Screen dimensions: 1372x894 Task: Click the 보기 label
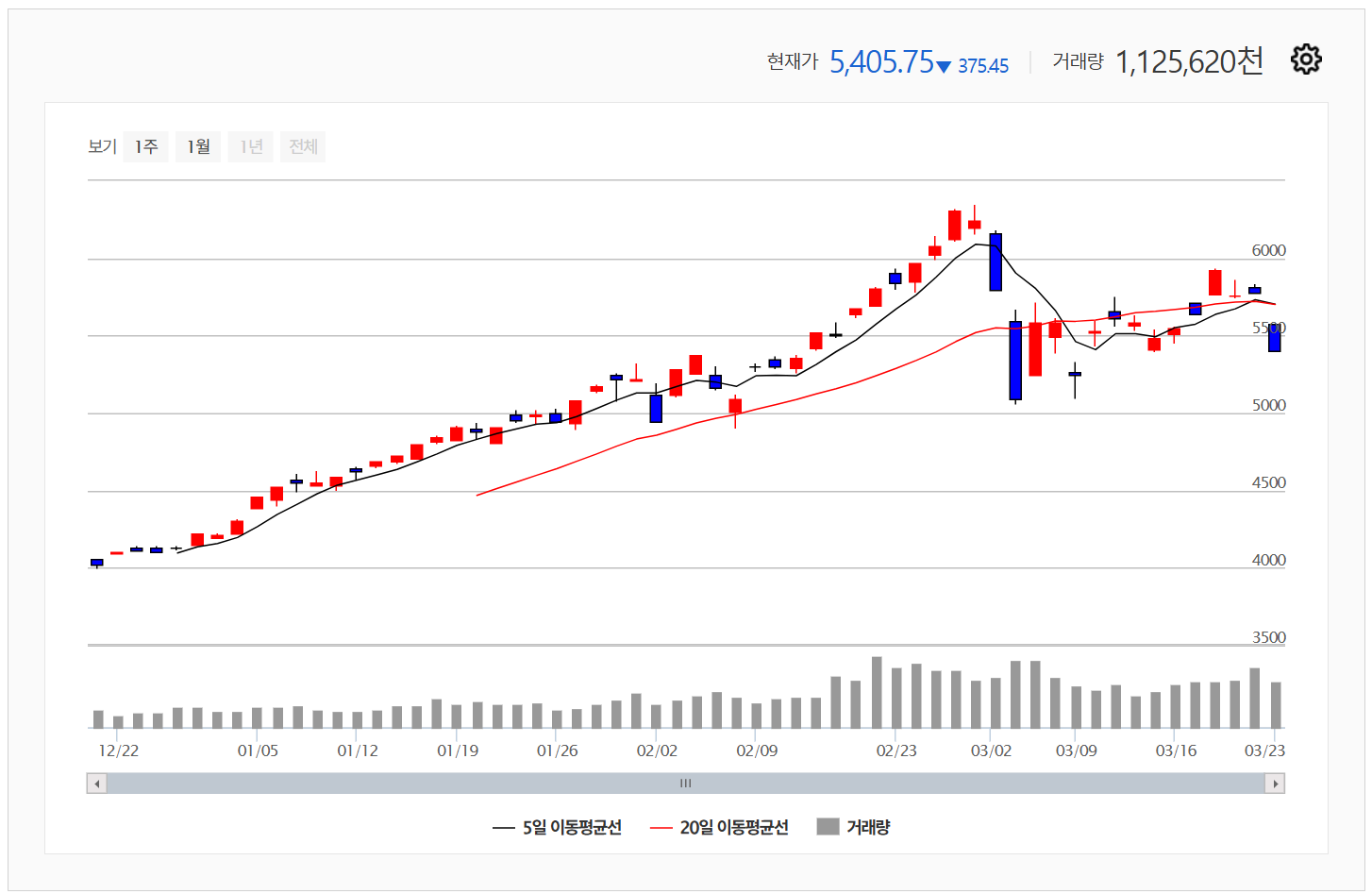(102, 146)
